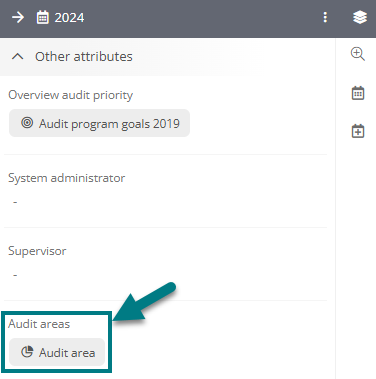Click the Supervisor field label
Image resolution: width=376 pixels, height=379 pixels.
37,251
